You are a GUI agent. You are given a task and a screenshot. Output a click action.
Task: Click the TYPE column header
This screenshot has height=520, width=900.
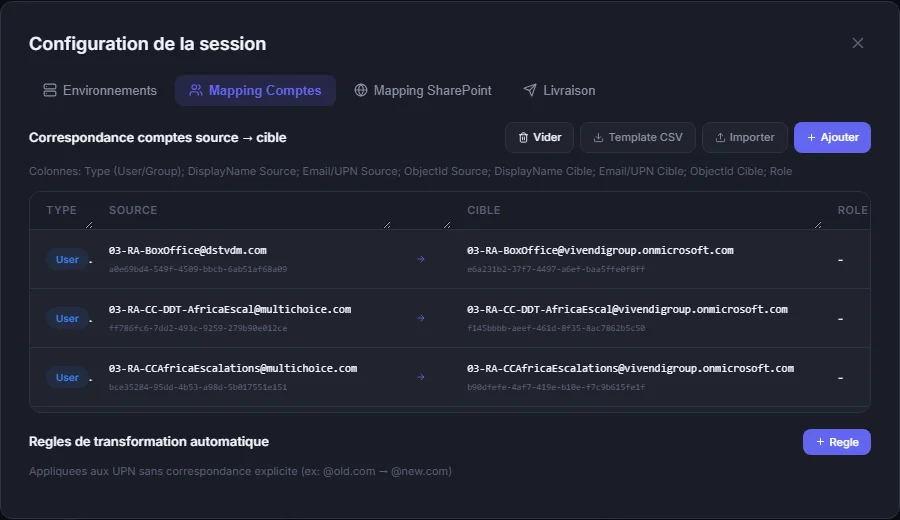(x=61, y=210)
